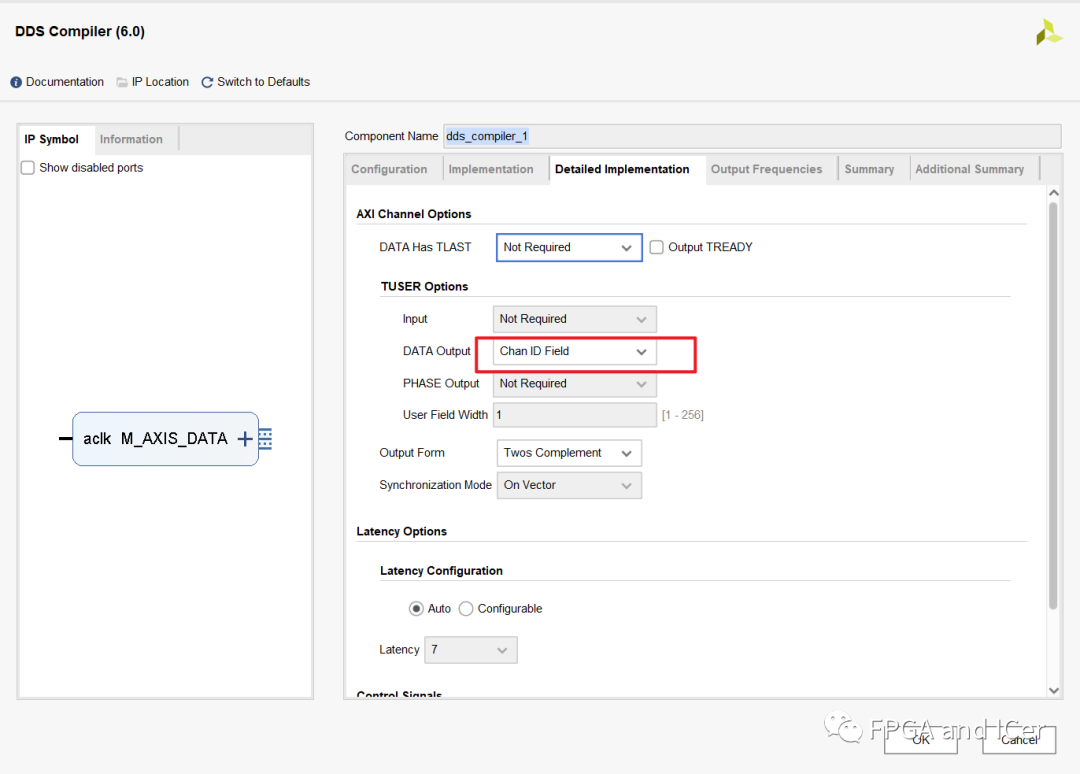Click the AXI Channel Options heading

[414, 214]
